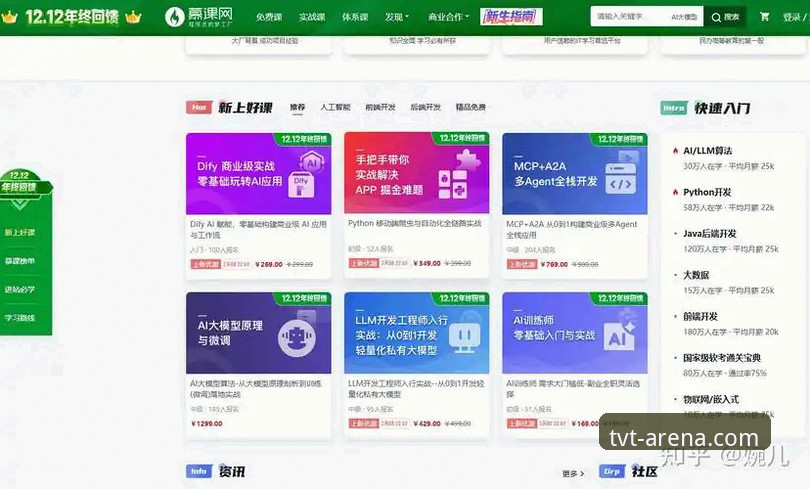
Task: Click the Grp badge beside 社区
Action: (x=612, y=471)
